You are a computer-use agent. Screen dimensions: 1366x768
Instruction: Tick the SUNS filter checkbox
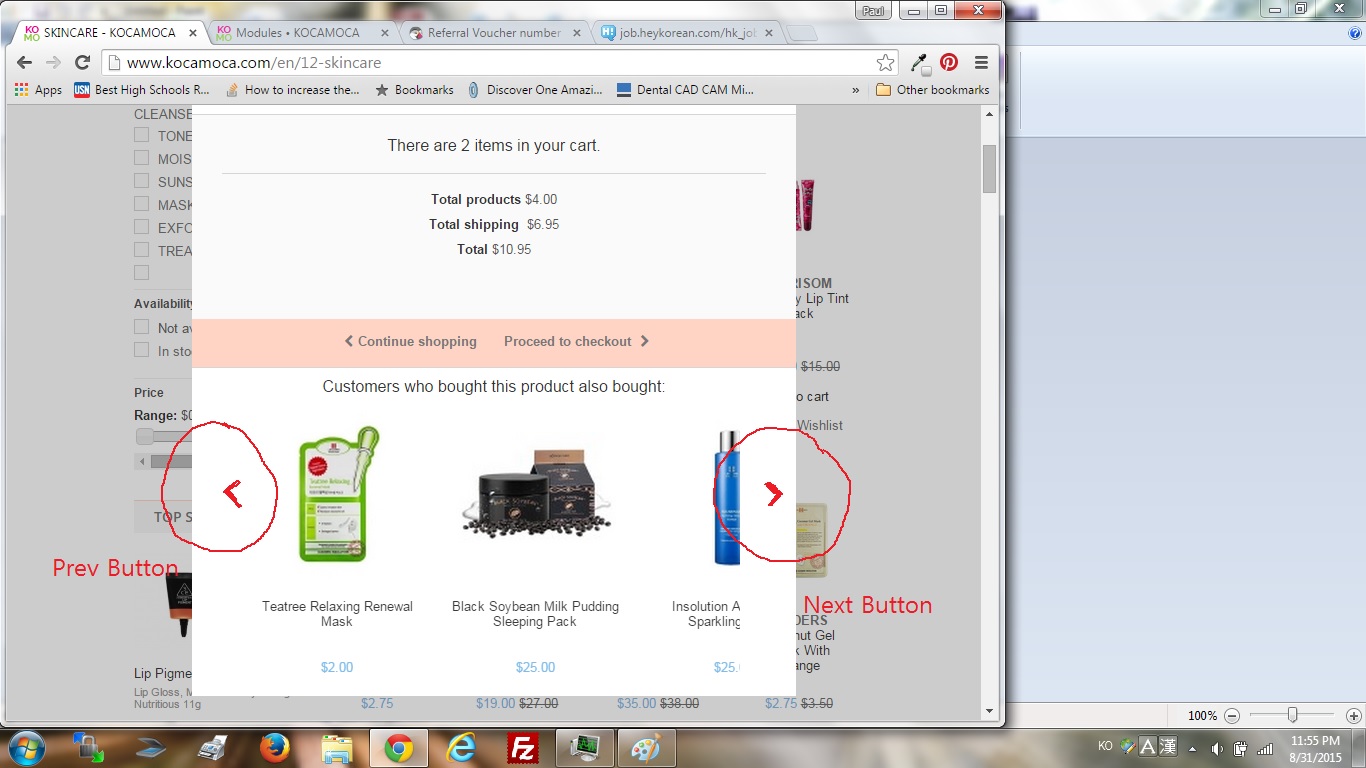pos(142,182)
